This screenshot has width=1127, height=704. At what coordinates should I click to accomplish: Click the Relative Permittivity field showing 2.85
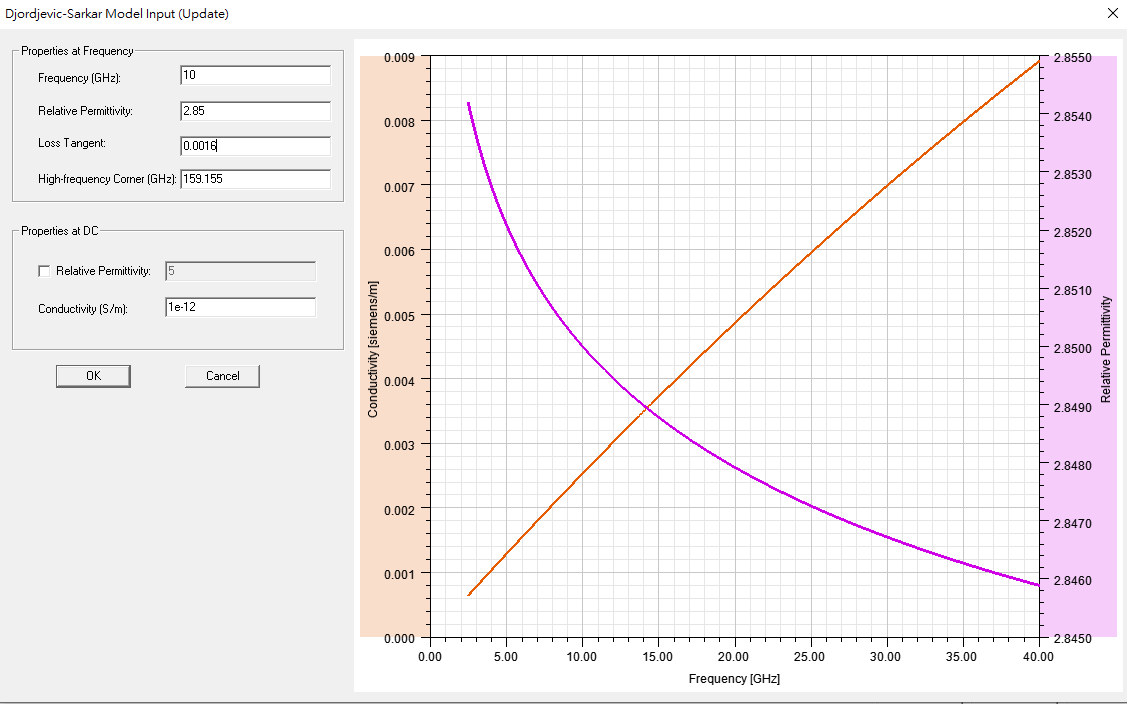tap(255, 111)
